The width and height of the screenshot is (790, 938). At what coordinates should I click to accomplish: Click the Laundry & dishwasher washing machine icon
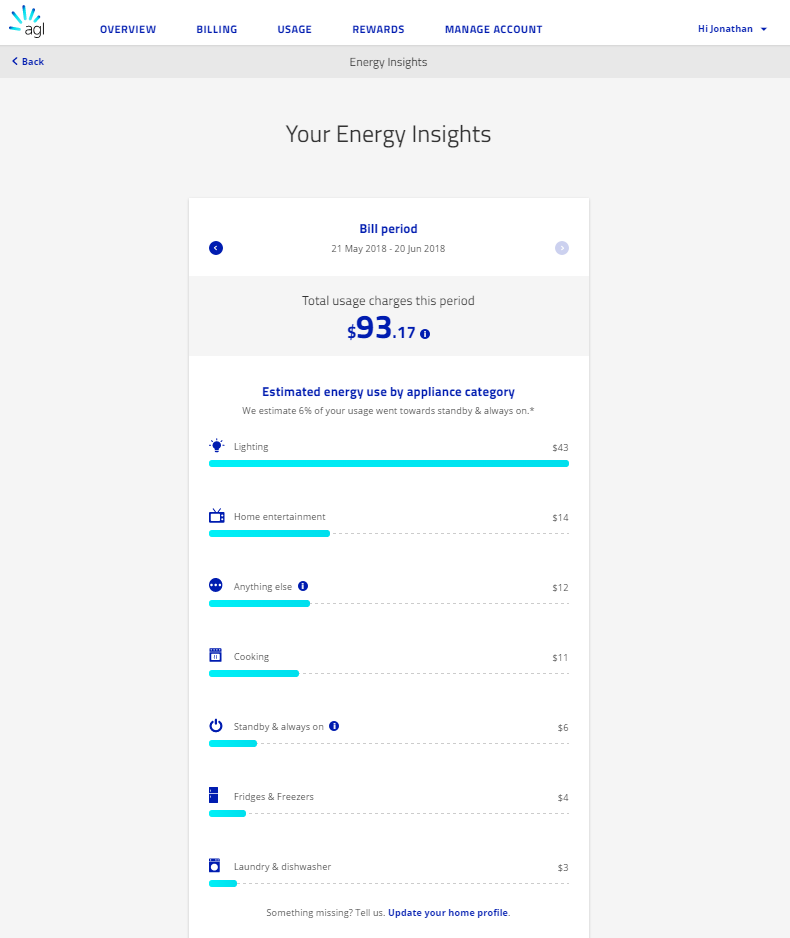click(x=216, y=865)
